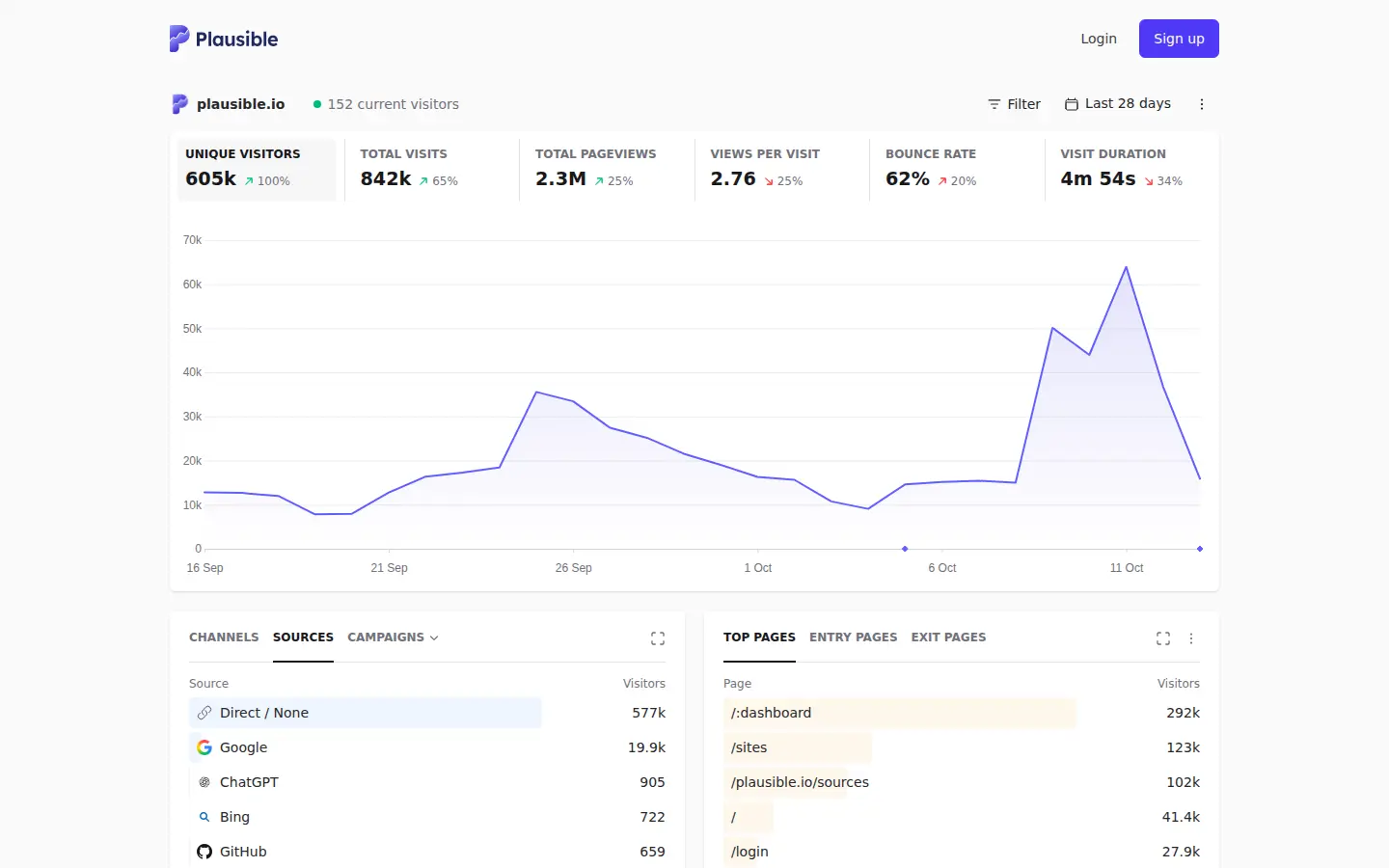Open the Top Pages three-dot options menu

coord(1191,638)
